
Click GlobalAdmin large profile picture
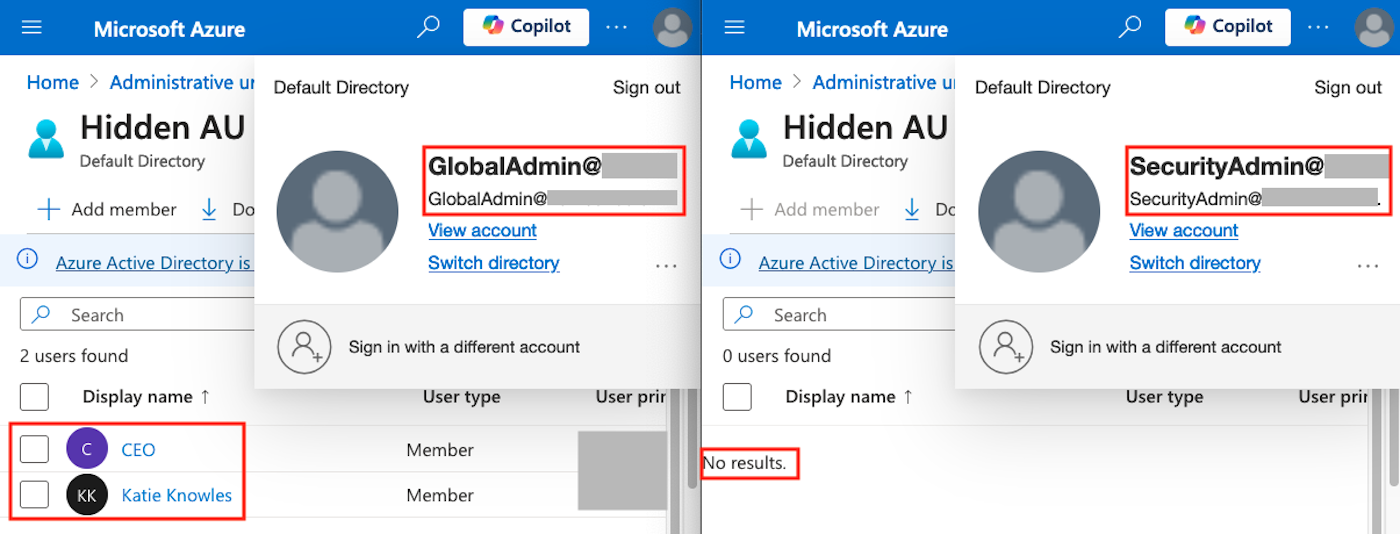point(337,211)
